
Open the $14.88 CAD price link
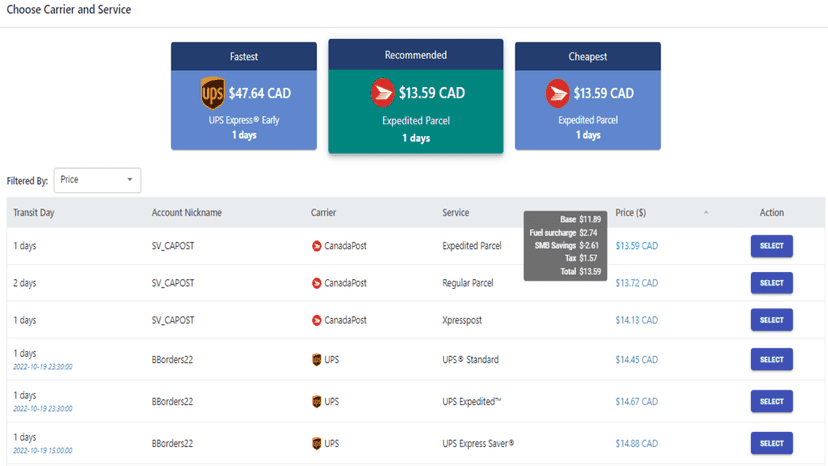[x=636, y=443]
